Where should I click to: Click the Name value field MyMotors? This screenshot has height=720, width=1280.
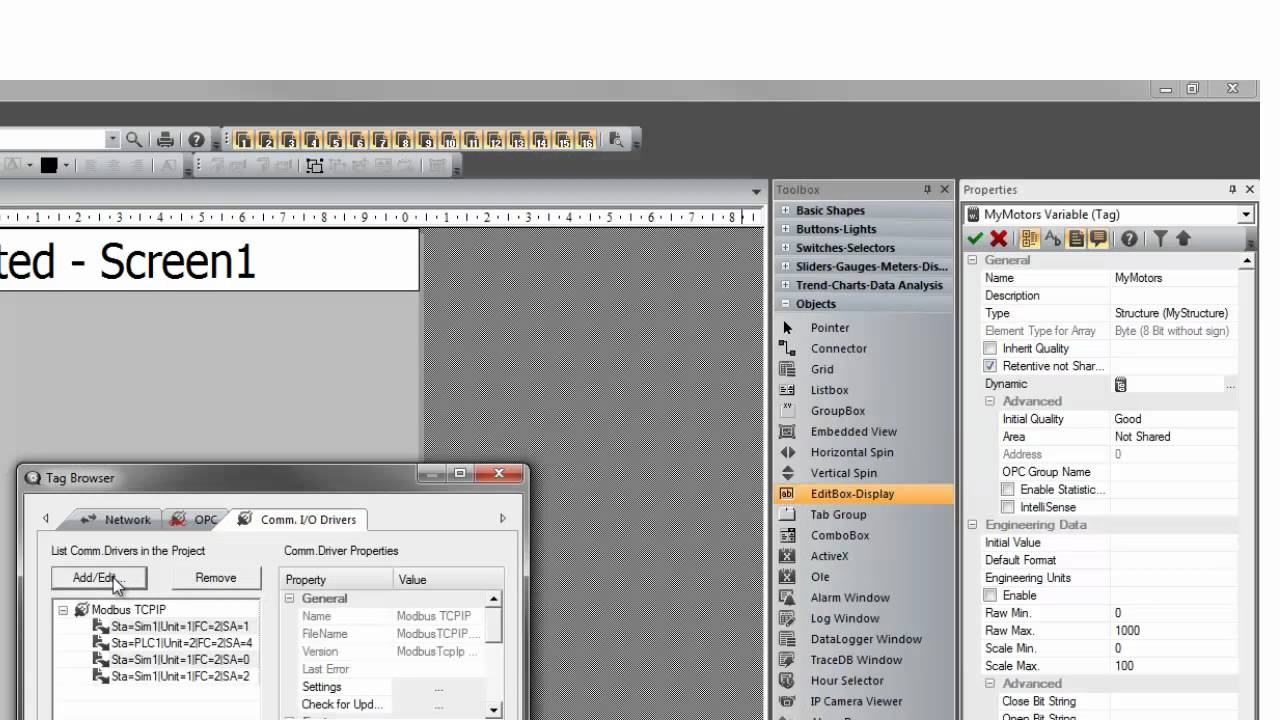click(x=1174, y=278)
